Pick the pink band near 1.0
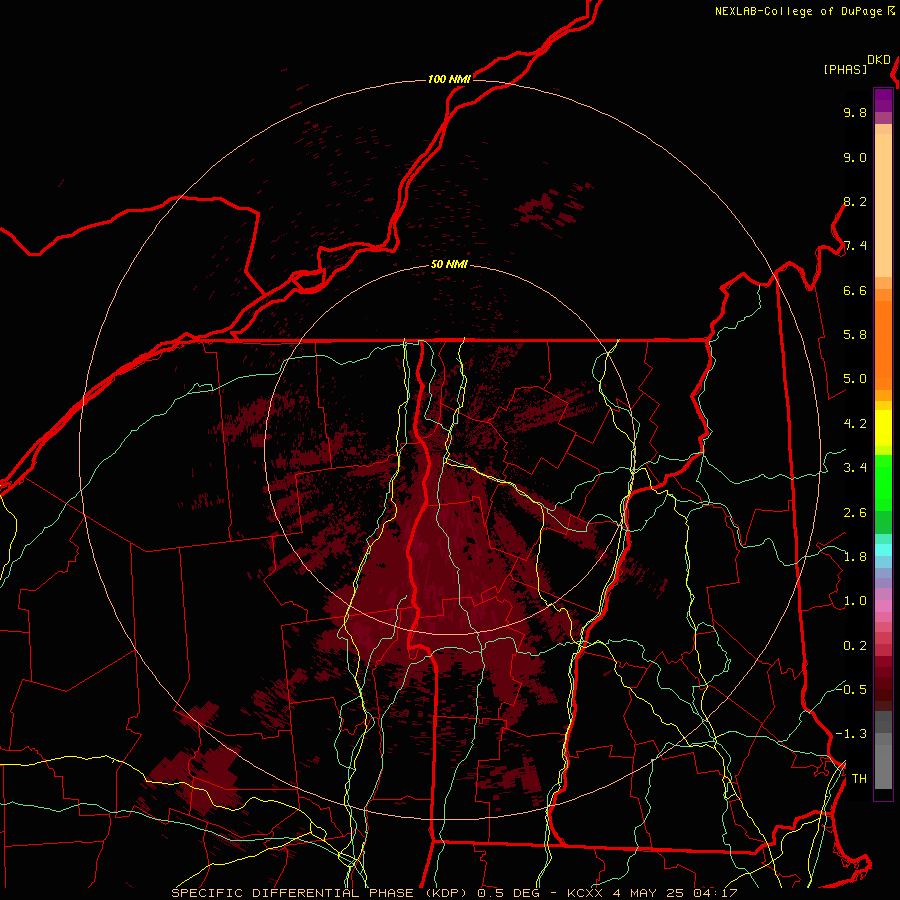900x900 pixels. 883,606
